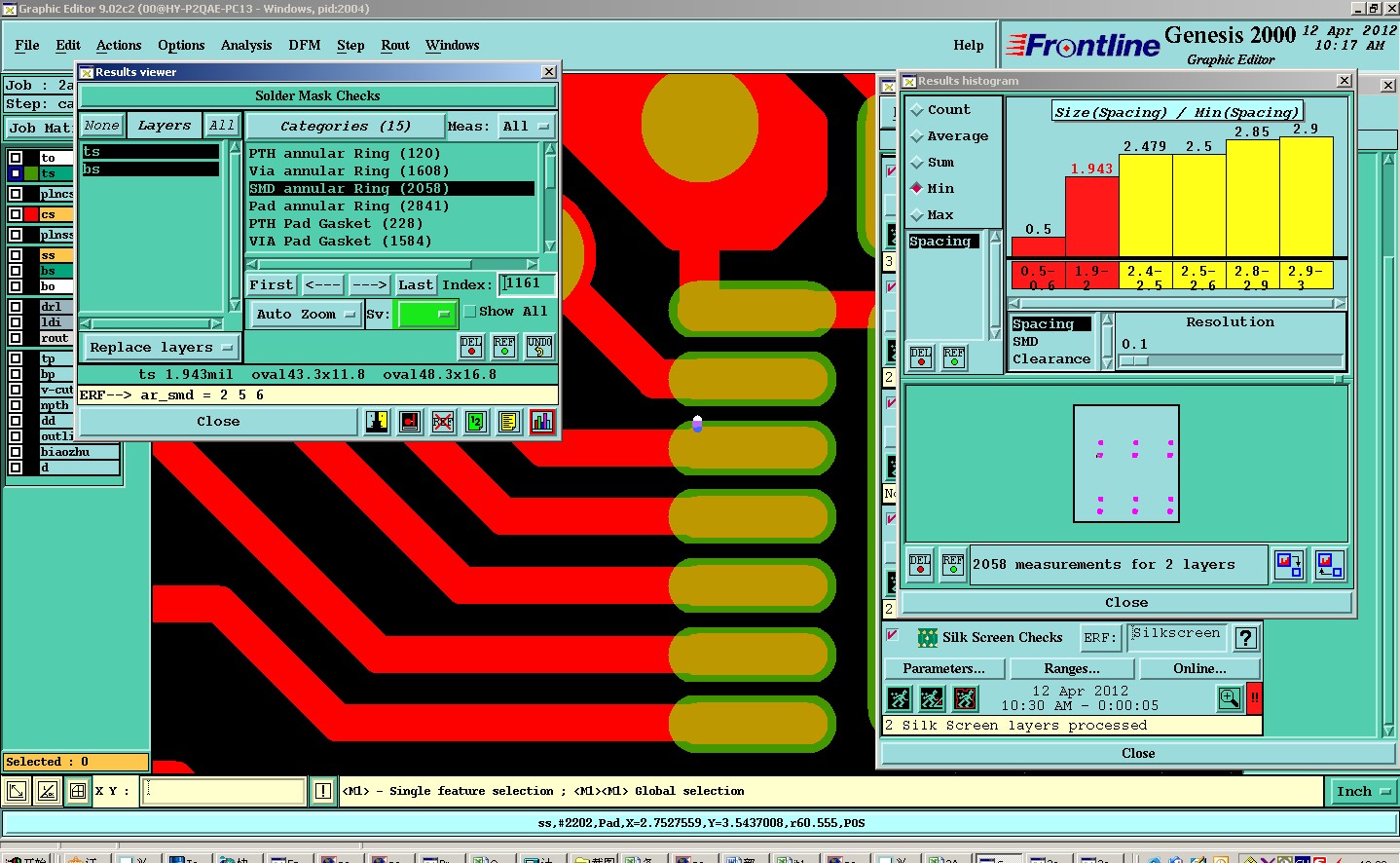Click second run icon in Silk Screen Checks
The width and height of the screenshot is (1400, 863).
[x=932, y=698]
